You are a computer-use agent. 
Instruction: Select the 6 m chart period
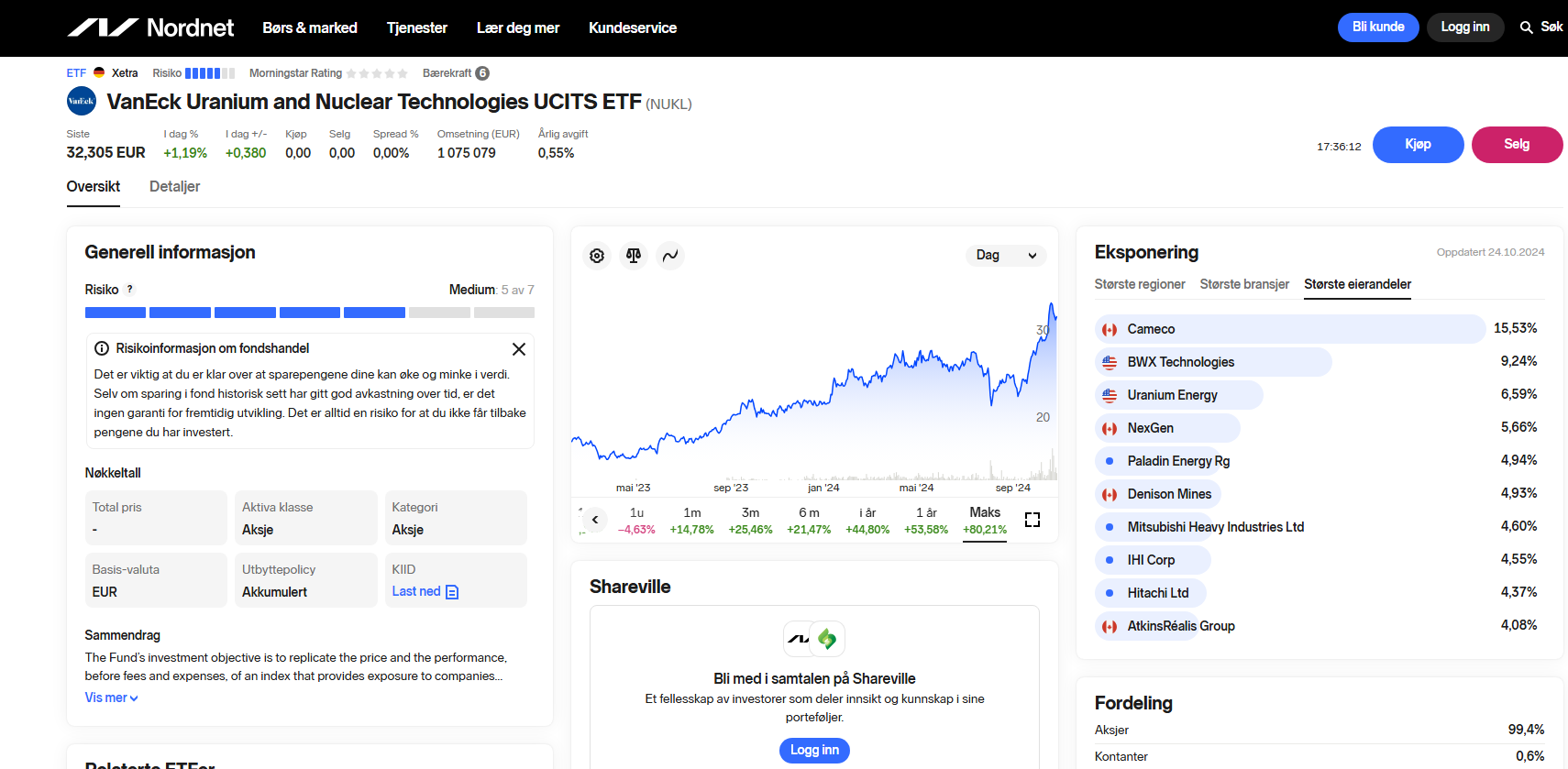coord(809,521)
